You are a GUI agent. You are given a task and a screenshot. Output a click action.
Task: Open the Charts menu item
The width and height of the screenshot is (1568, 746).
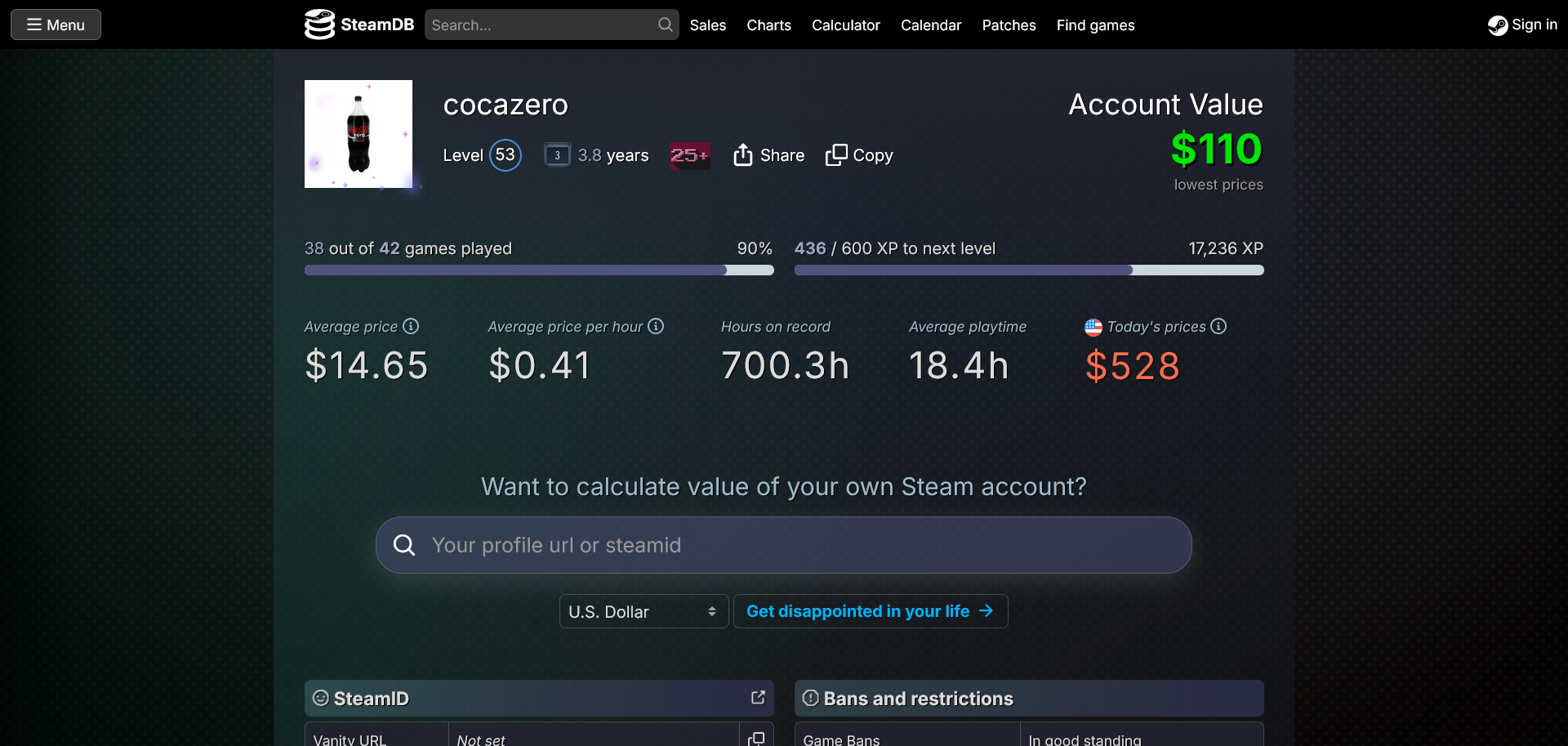click(x=768, y=25)
